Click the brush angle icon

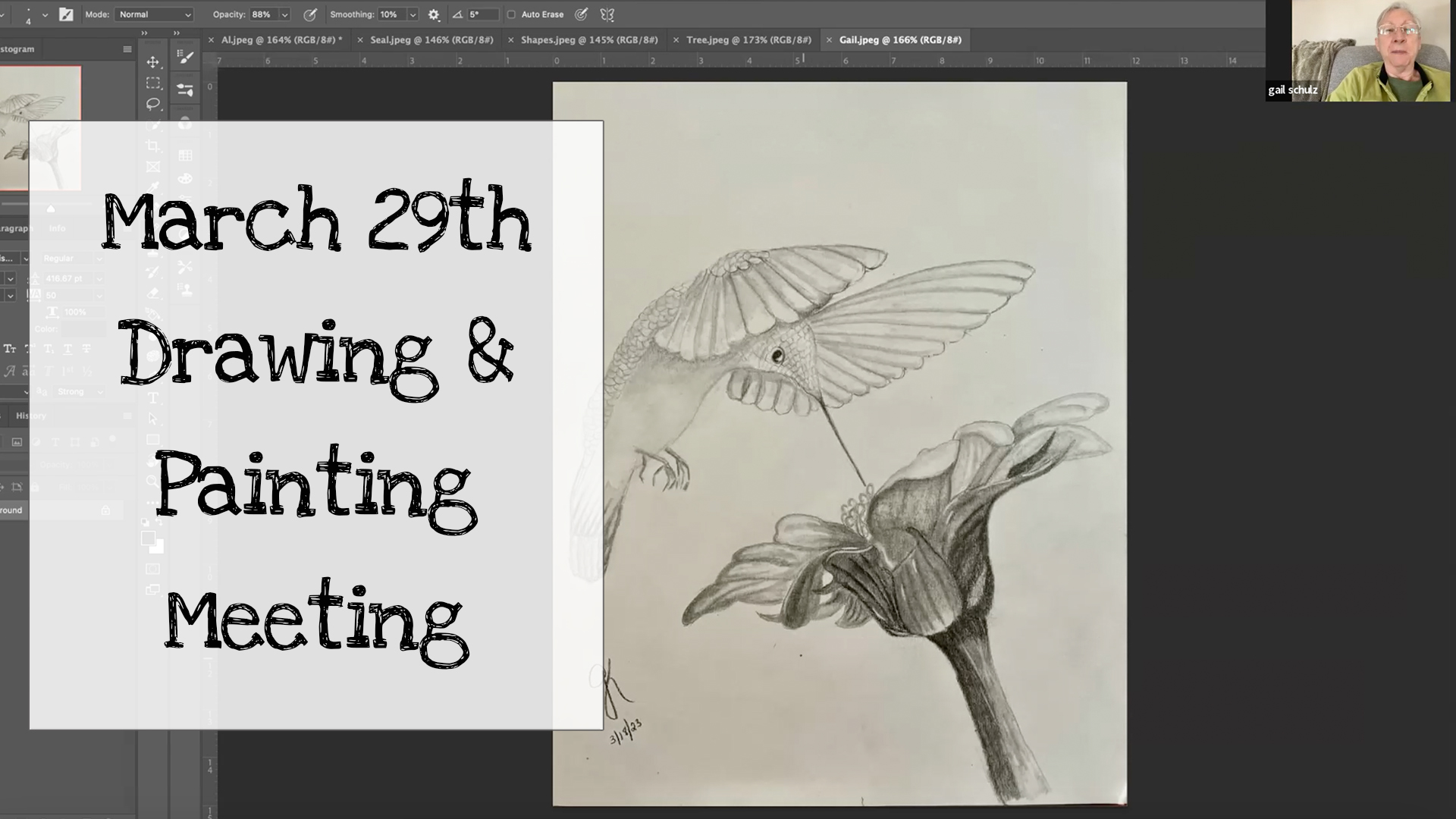click(457, 14)
